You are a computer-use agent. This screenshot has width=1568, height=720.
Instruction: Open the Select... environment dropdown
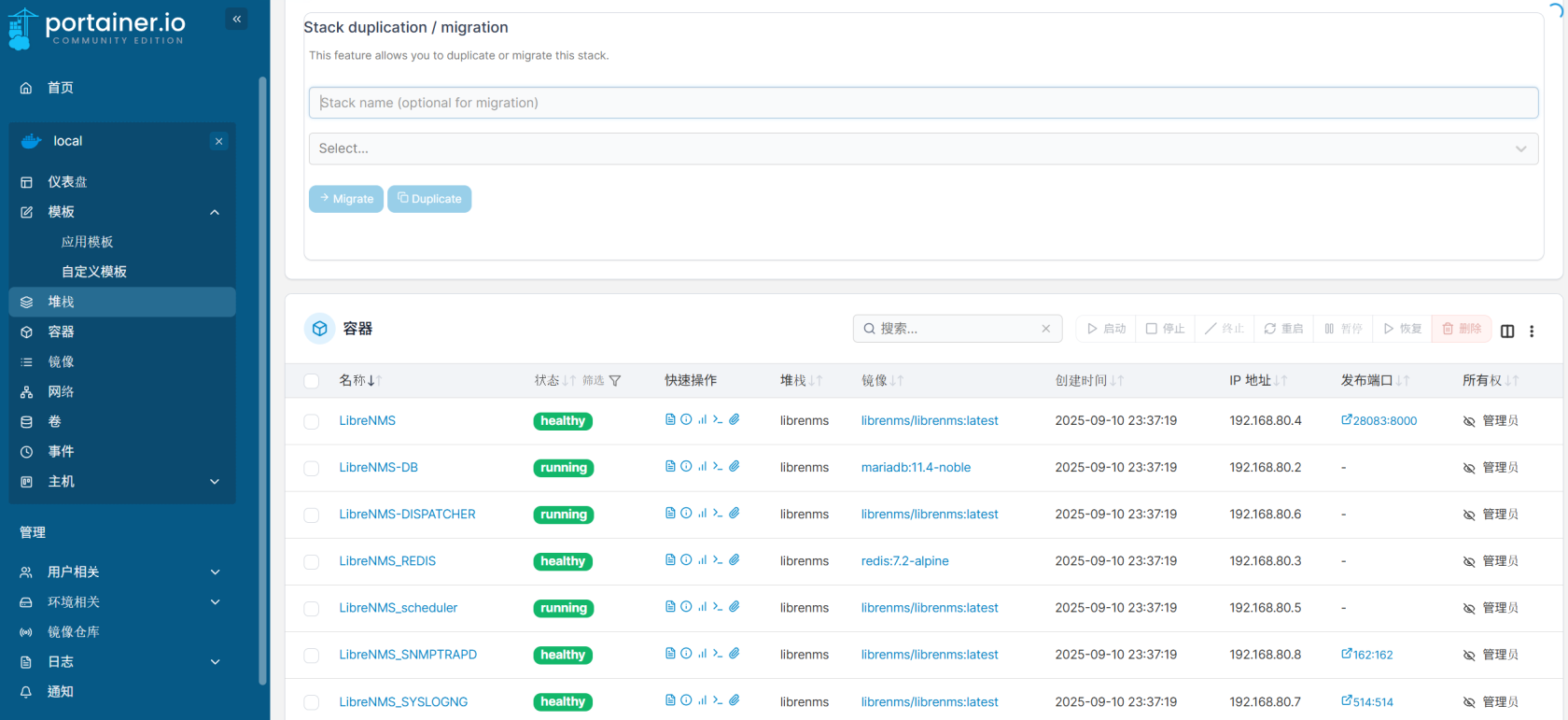[923, 148]
